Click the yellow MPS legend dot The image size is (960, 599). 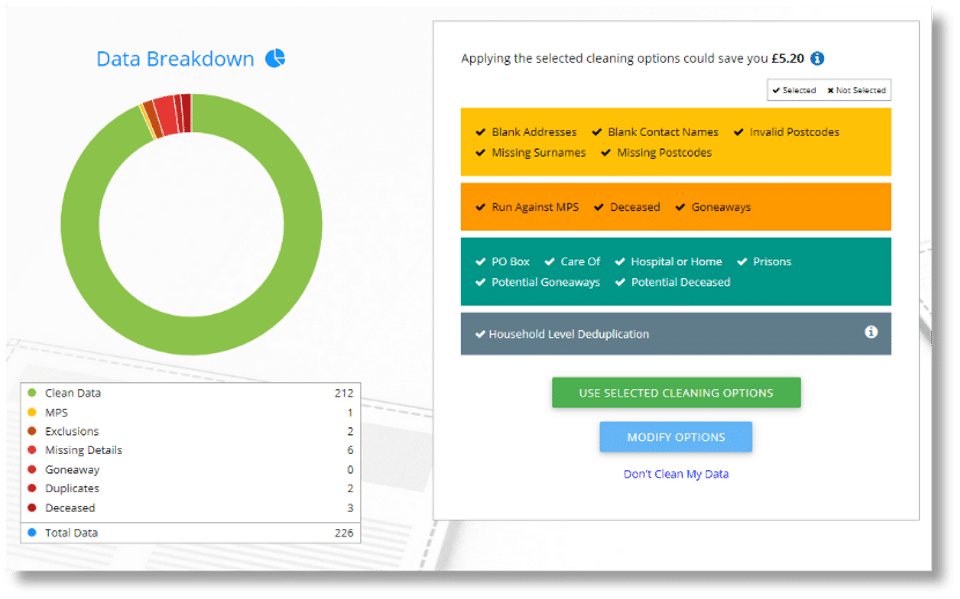click(32, 412)
